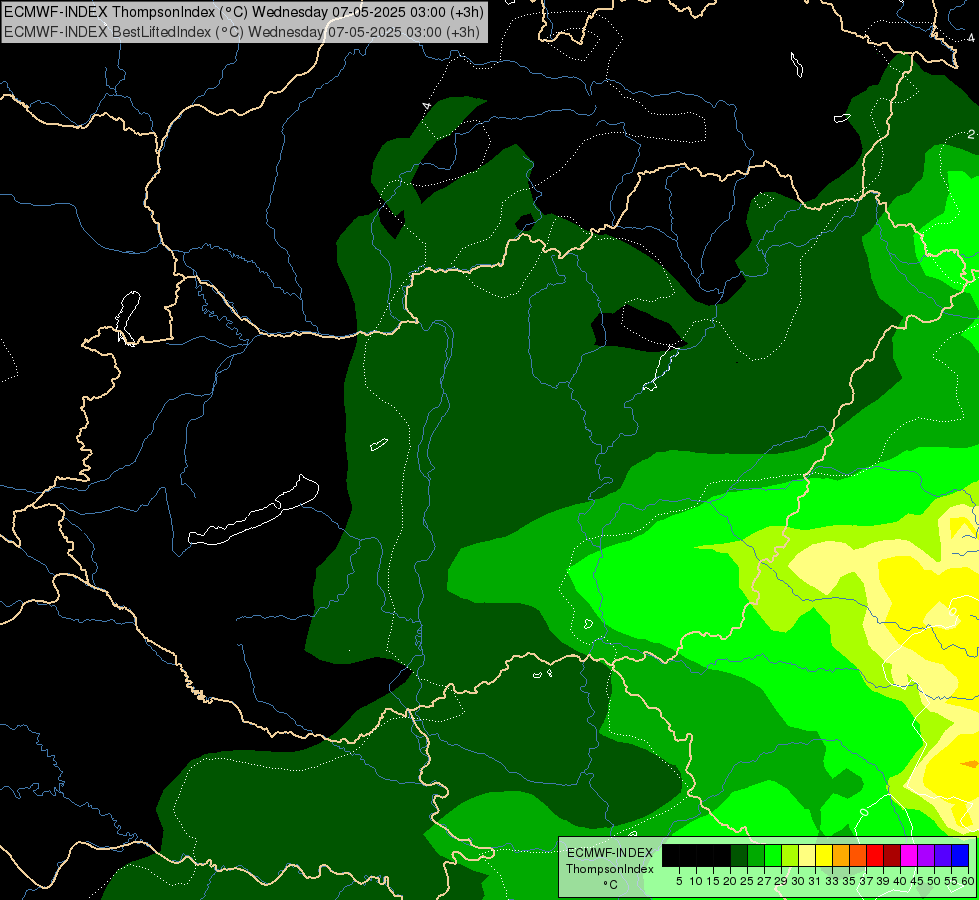Viewport: 979px width, 900px height.
Task: Click the legend tick label "20"
Action: coord(731,881)
